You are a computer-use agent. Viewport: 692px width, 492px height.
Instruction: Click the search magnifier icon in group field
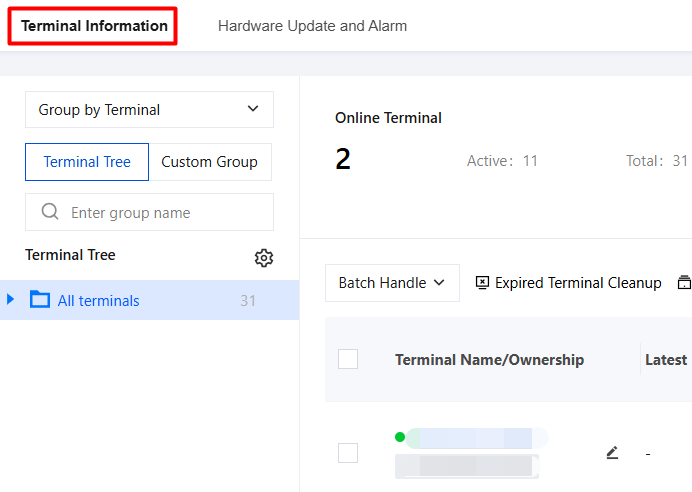tap(50, 211)
